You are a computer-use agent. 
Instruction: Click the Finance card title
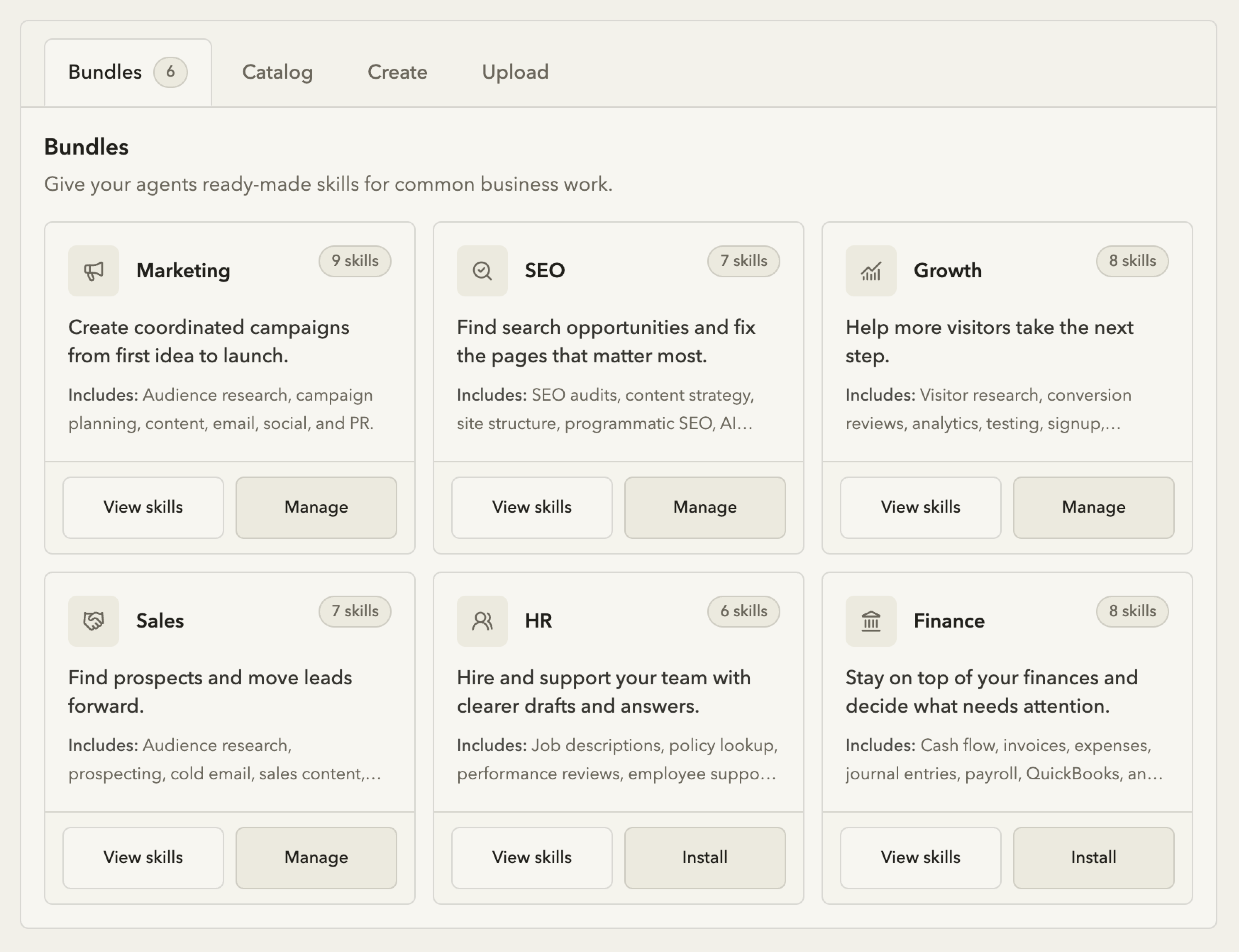[949, 621]
